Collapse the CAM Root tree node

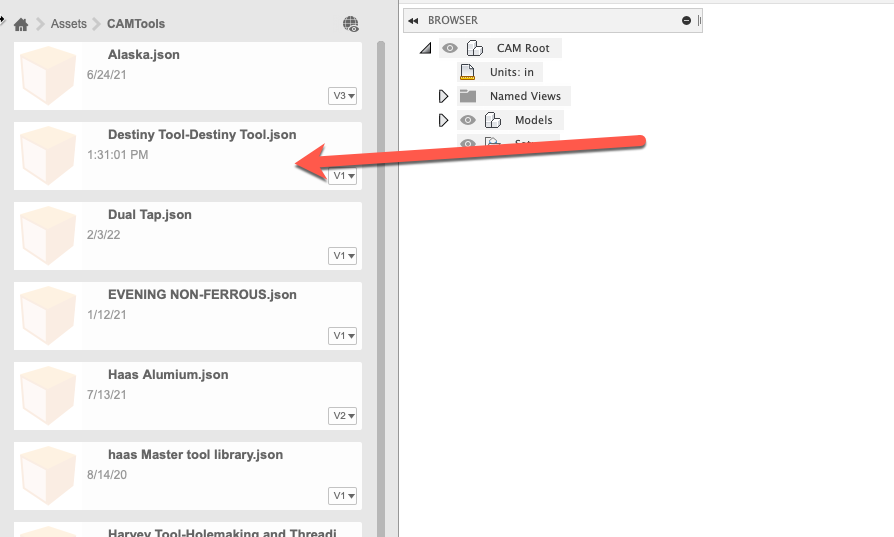[x=425, y=48]
